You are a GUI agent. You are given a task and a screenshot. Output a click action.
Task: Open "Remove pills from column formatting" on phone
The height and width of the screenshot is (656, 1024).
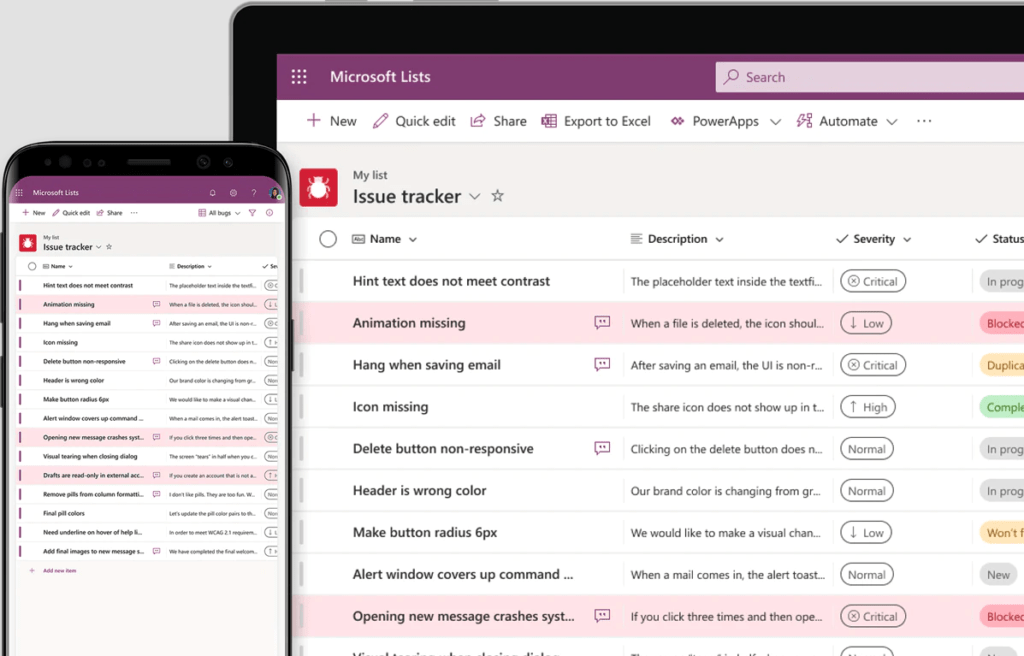[93, 494]
